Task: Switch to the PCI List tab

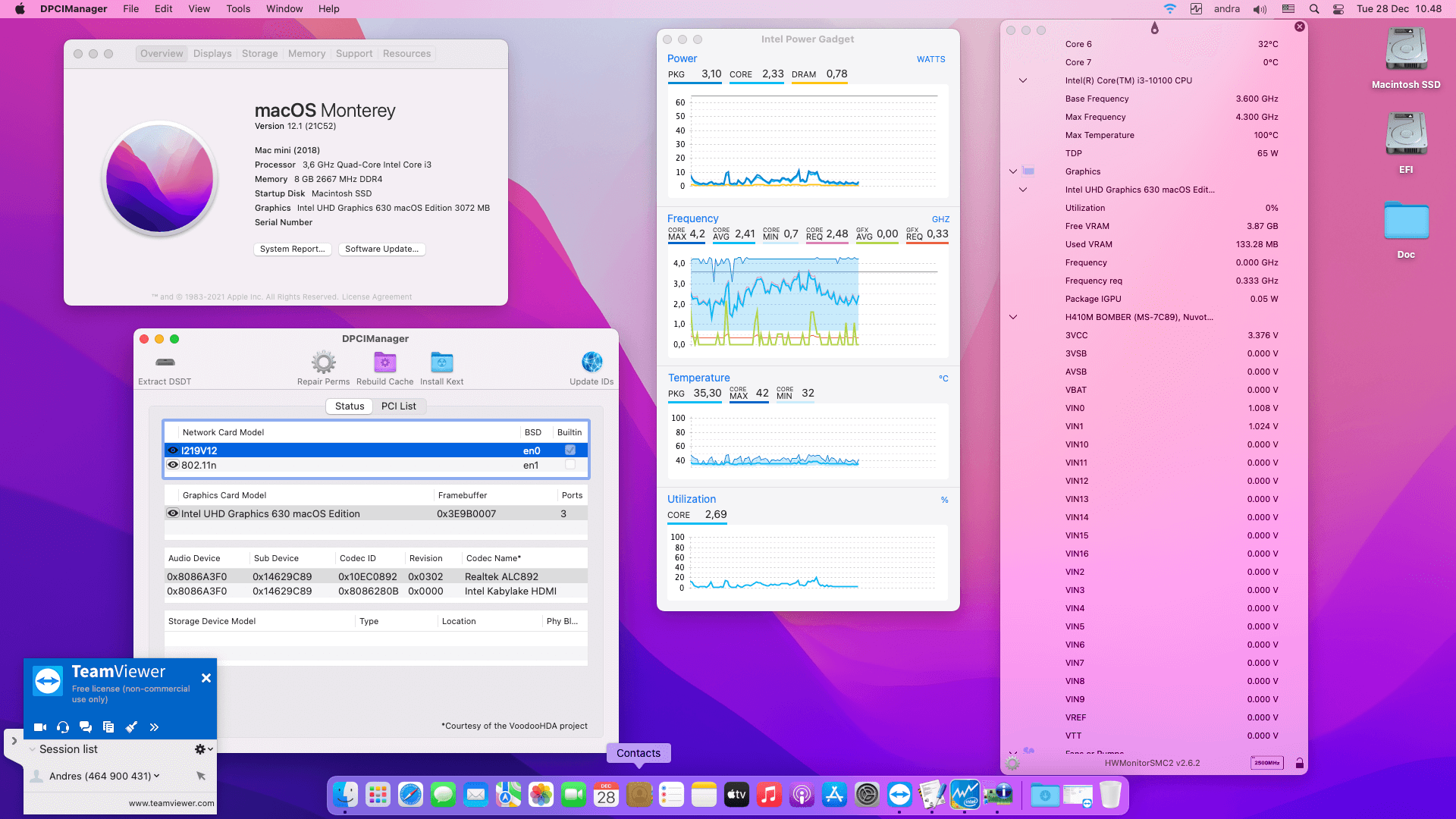Action: pyautogui.click(x=398, y=406)
